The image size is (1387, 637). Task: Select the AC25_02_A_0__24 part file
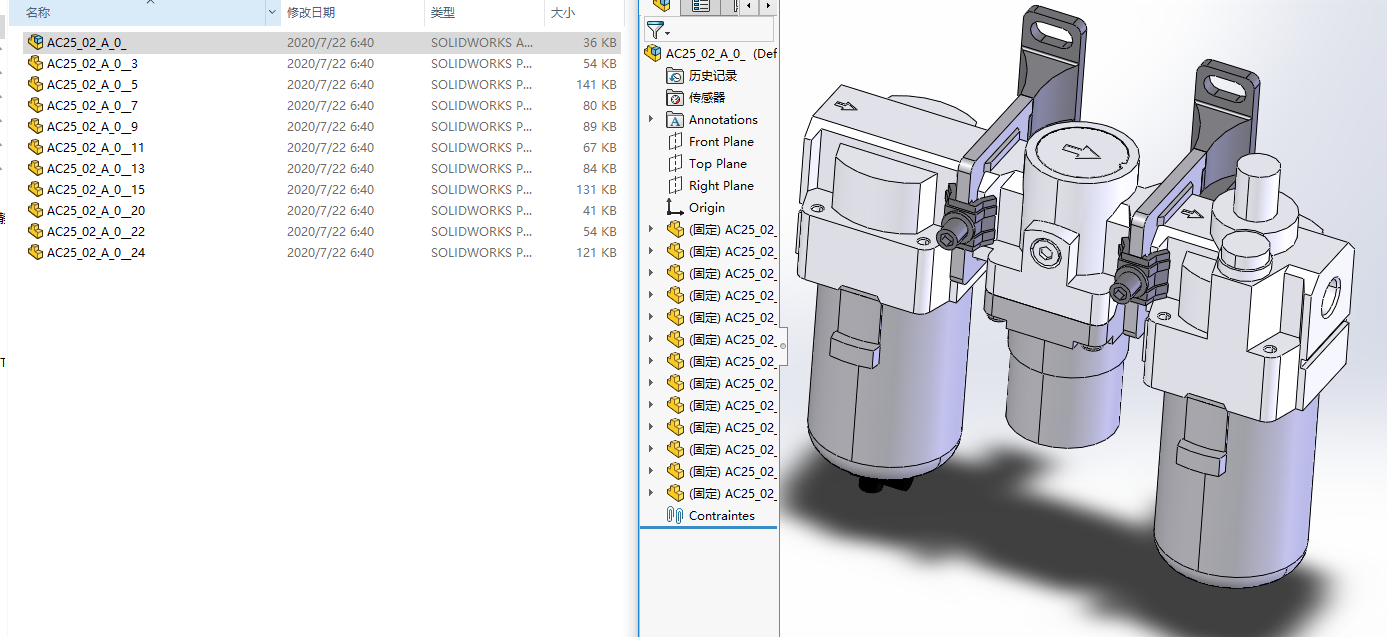(96, 253)
